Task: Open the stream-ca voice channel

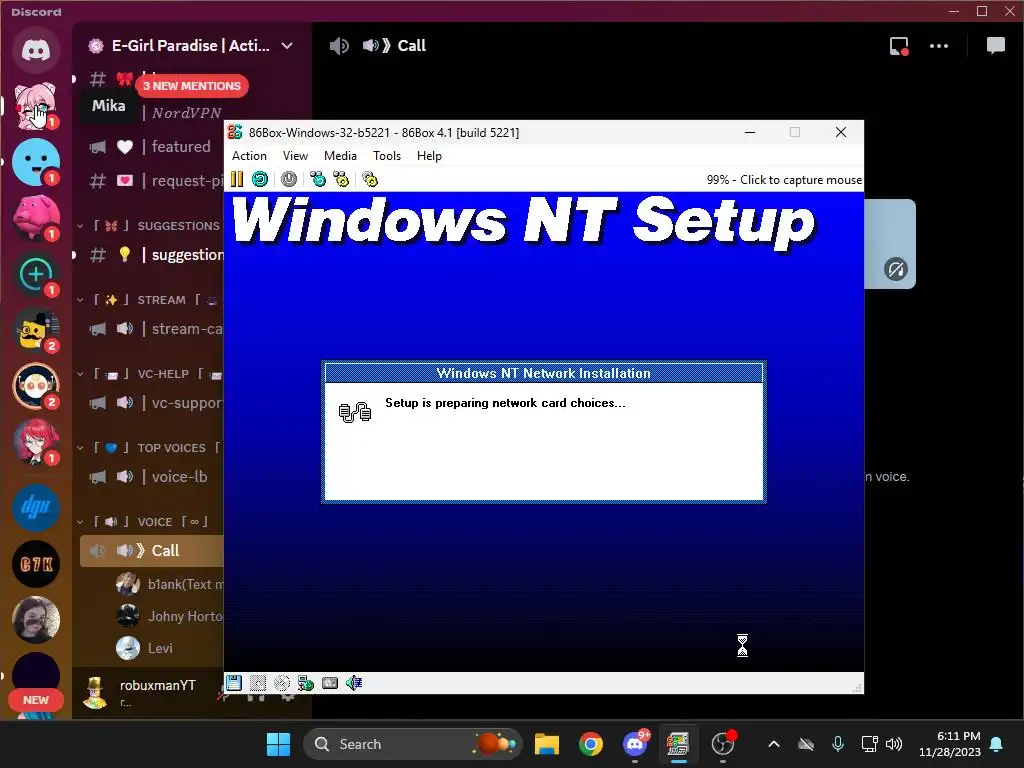Action: point(152,328)
